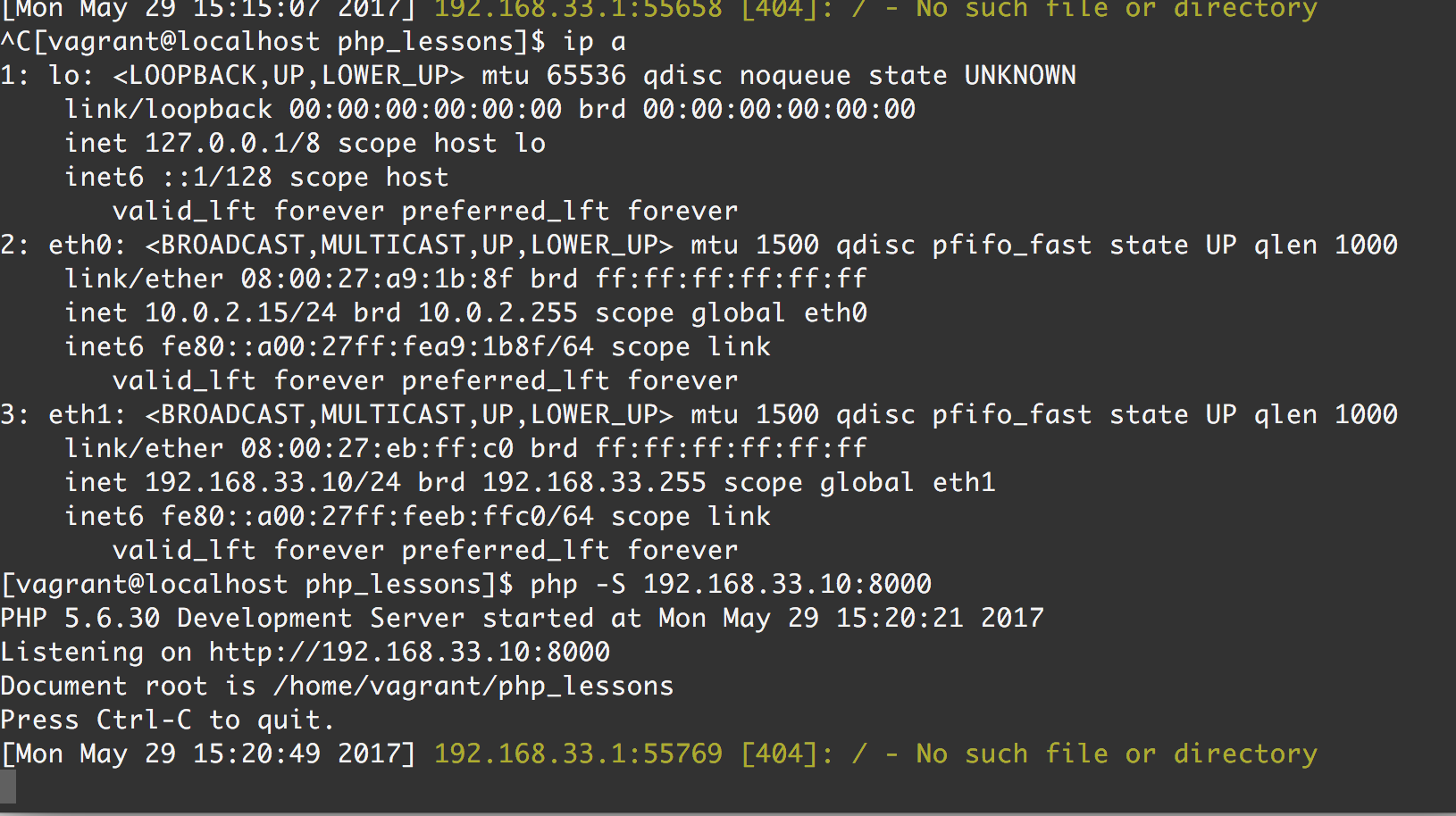Click the eth0 MAC address 08:00:27:a9:1b:8f
This screenshot has width=1456, height=816.
coord(377,279)
